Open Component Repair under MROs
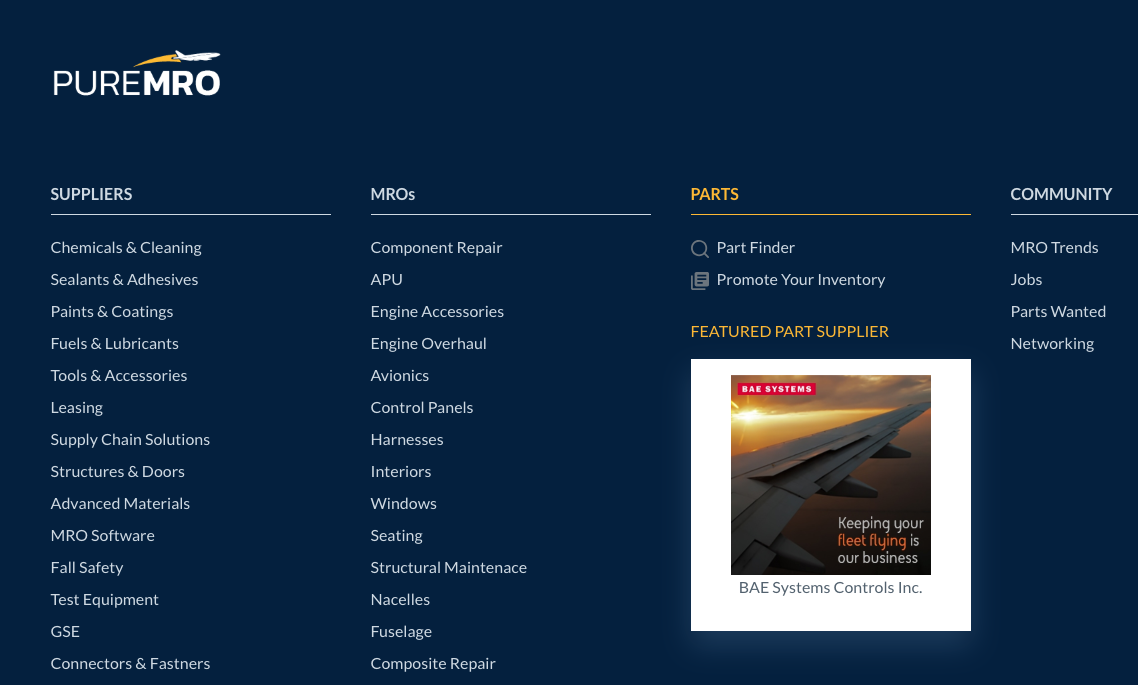 coord(436,248)
